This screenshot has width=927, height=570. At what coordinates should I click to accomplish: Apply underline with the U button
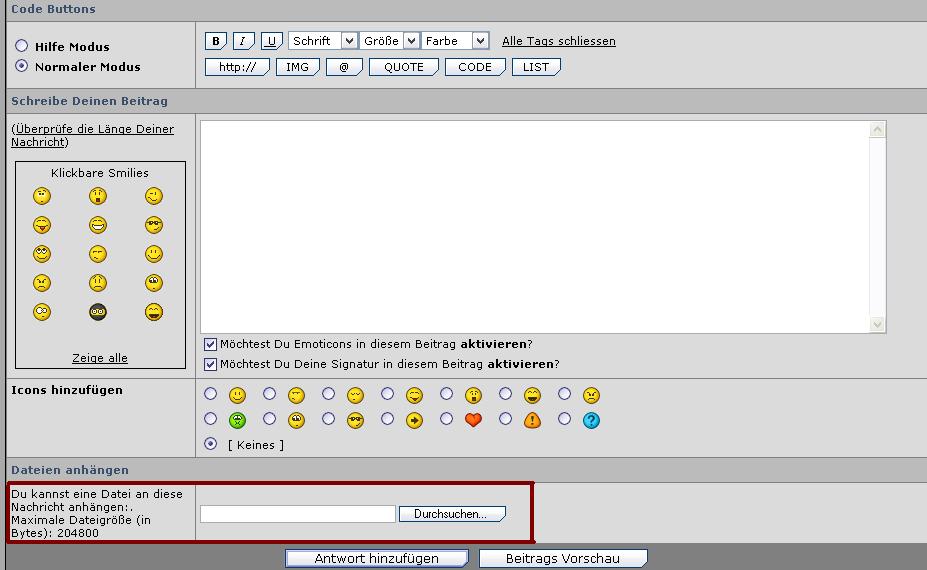(271, 41)
